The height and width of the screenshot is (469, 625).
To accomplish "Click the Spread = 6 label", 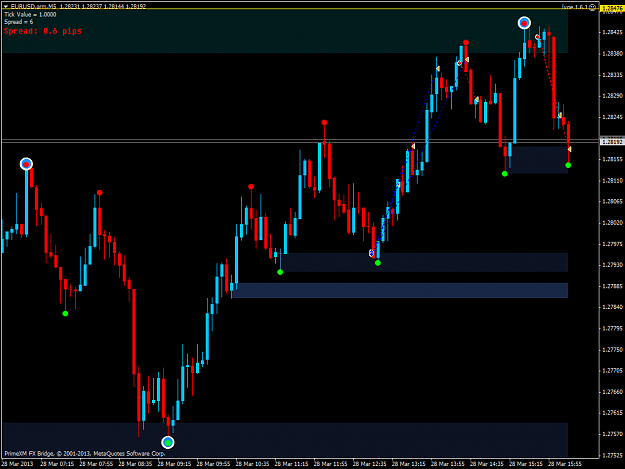I will [19, 22].
